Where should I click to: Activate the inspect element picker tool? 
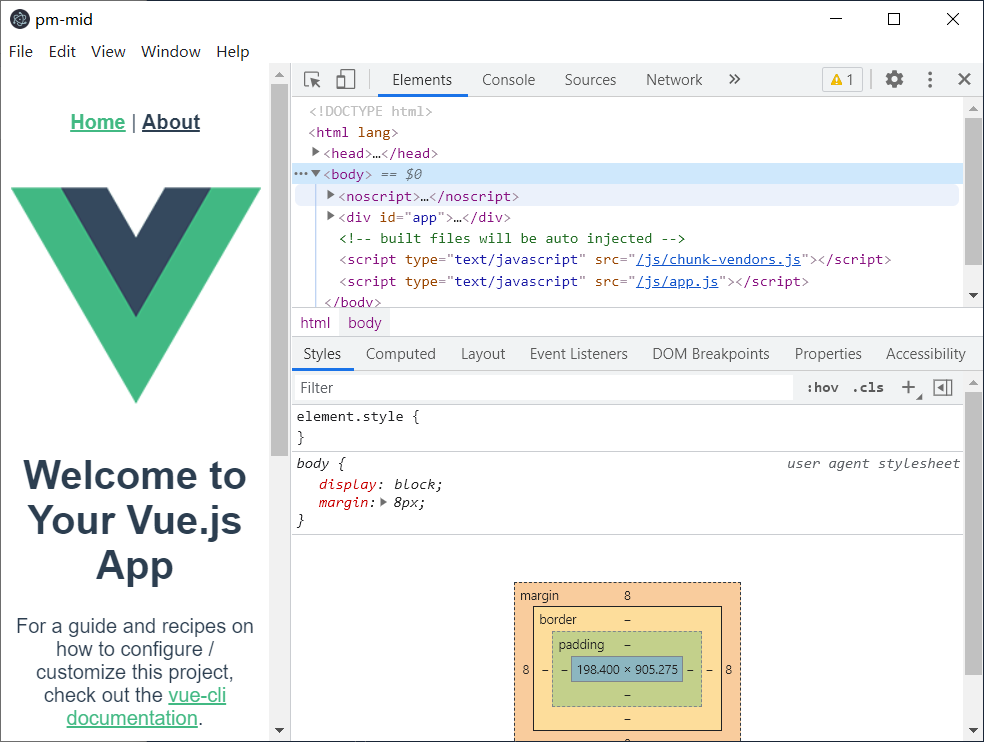[312, 80]
